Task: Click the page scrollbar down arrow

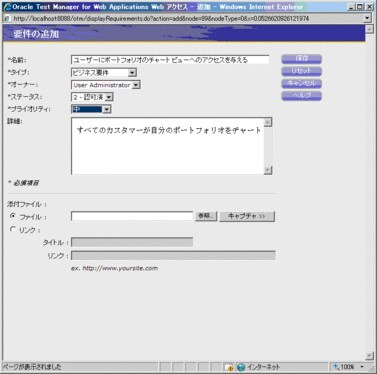Action: pos(369,356)
